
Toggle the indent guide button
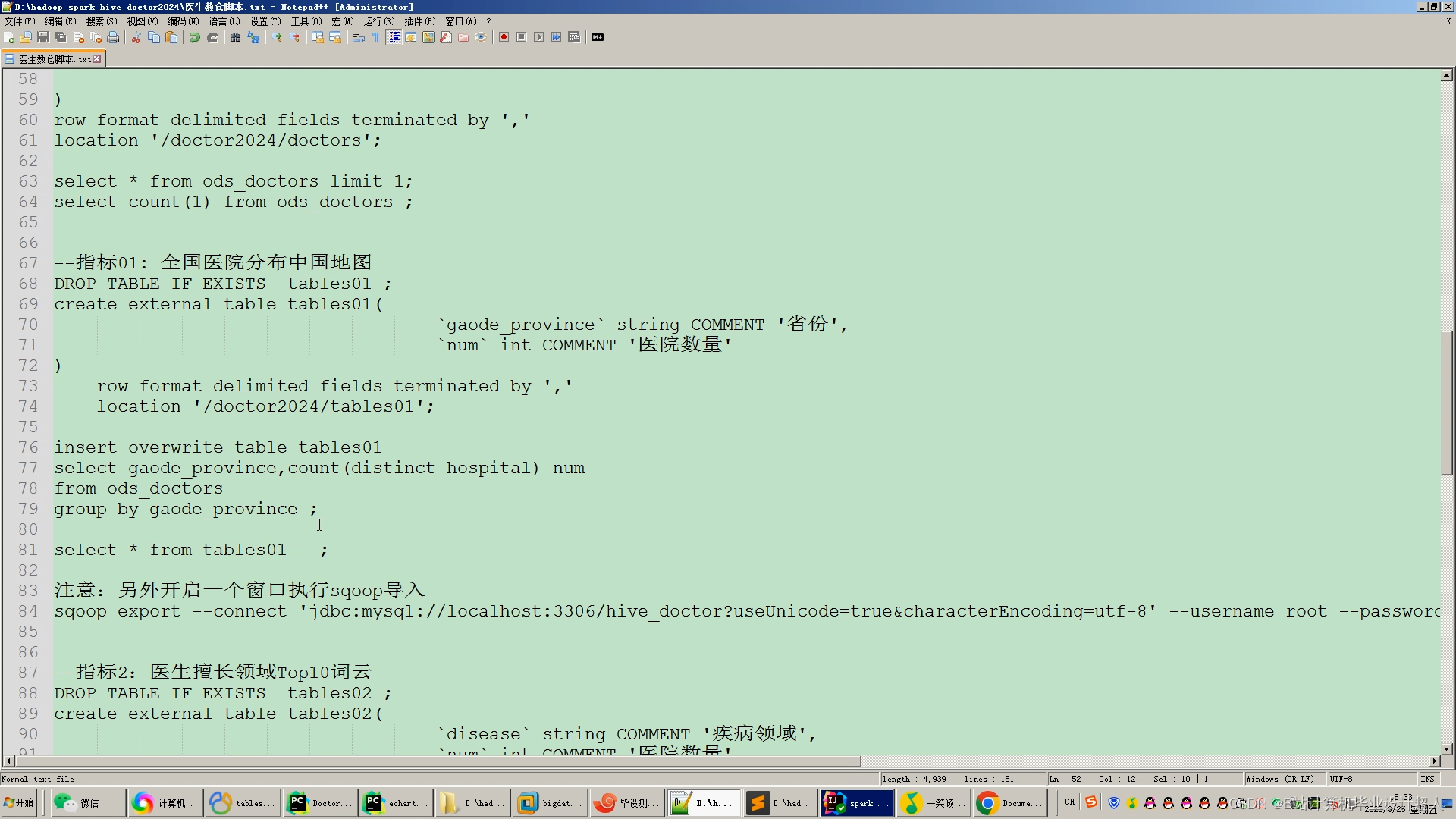[394, 37]
